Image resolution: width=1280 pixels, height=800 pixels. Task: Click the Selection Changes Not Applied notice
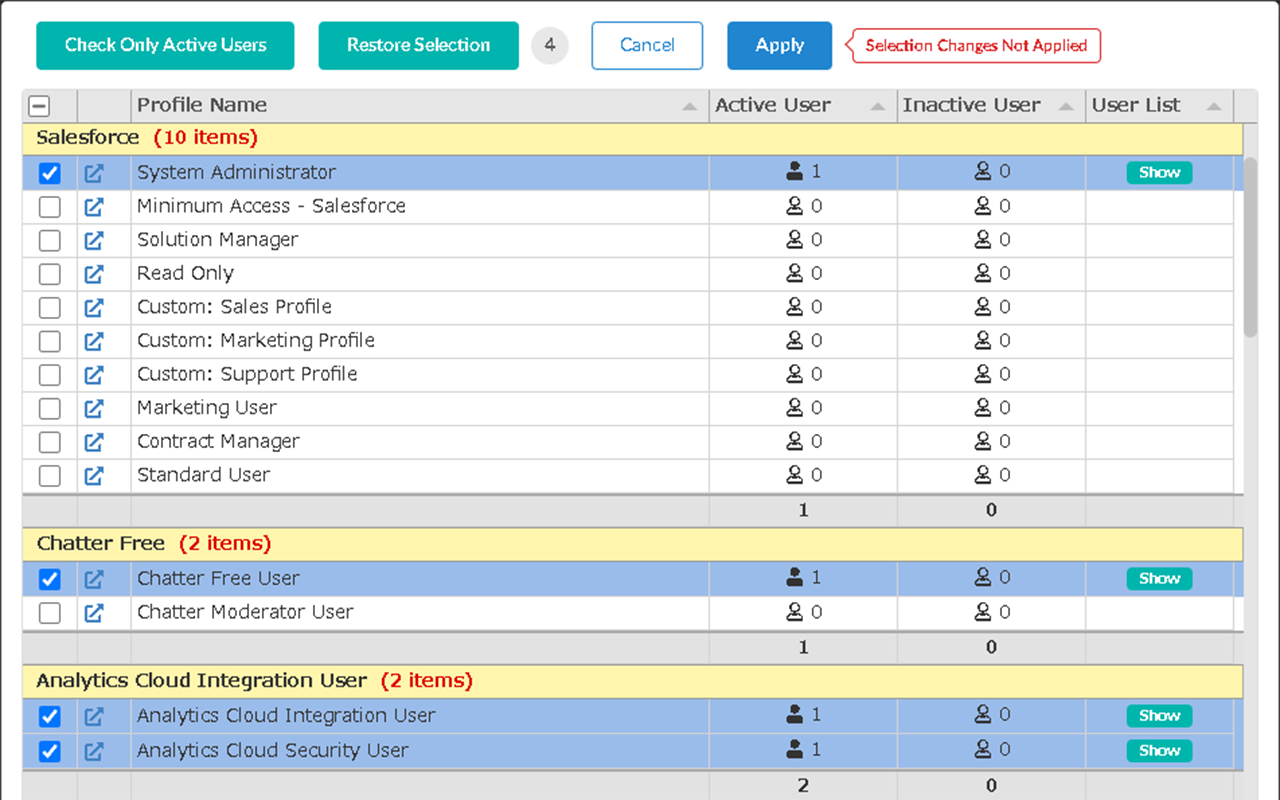pyautogui.click(x=975, y=45)
